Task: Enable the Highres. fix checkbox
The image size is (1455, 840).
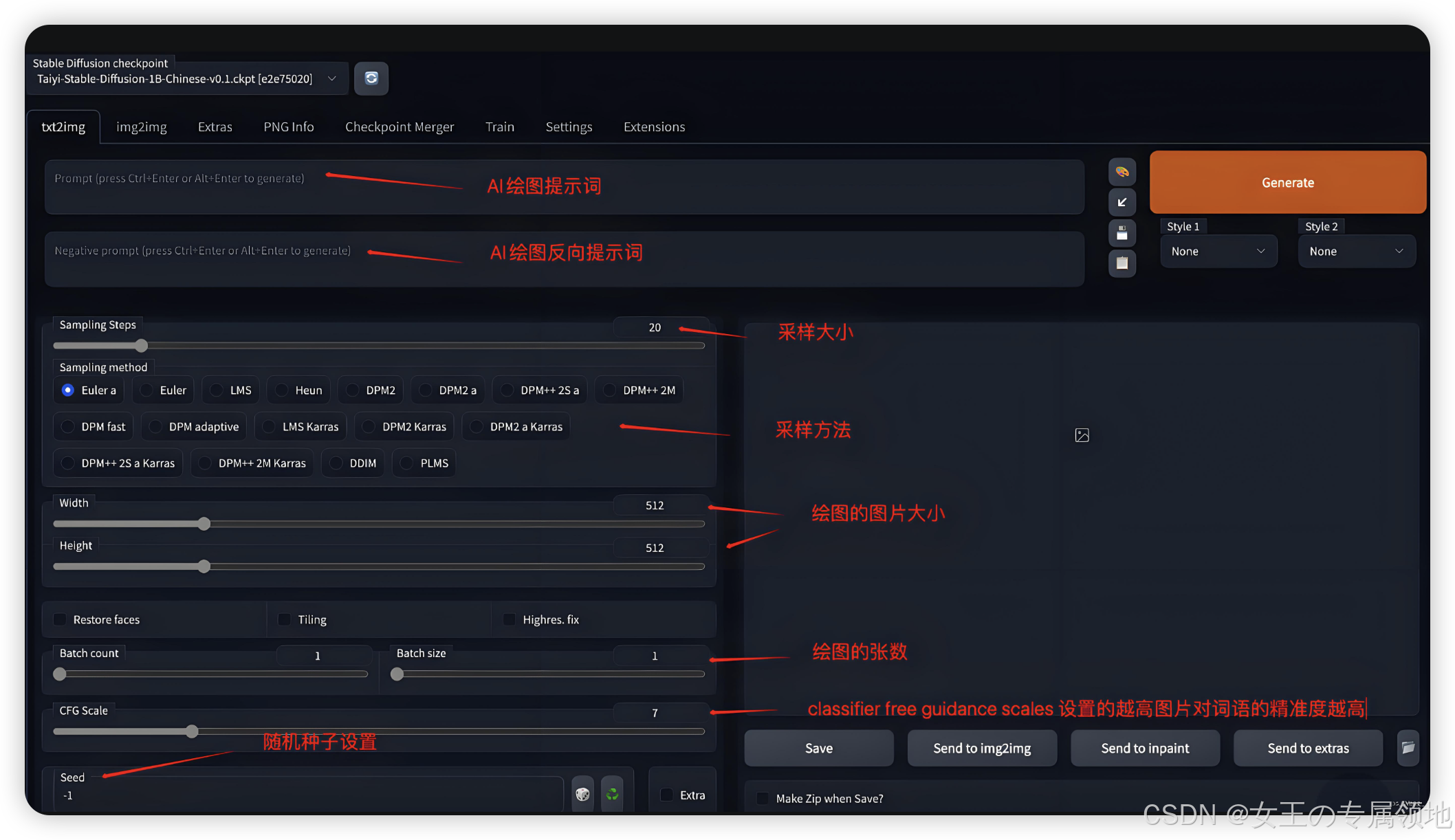Action: point(509,619)
